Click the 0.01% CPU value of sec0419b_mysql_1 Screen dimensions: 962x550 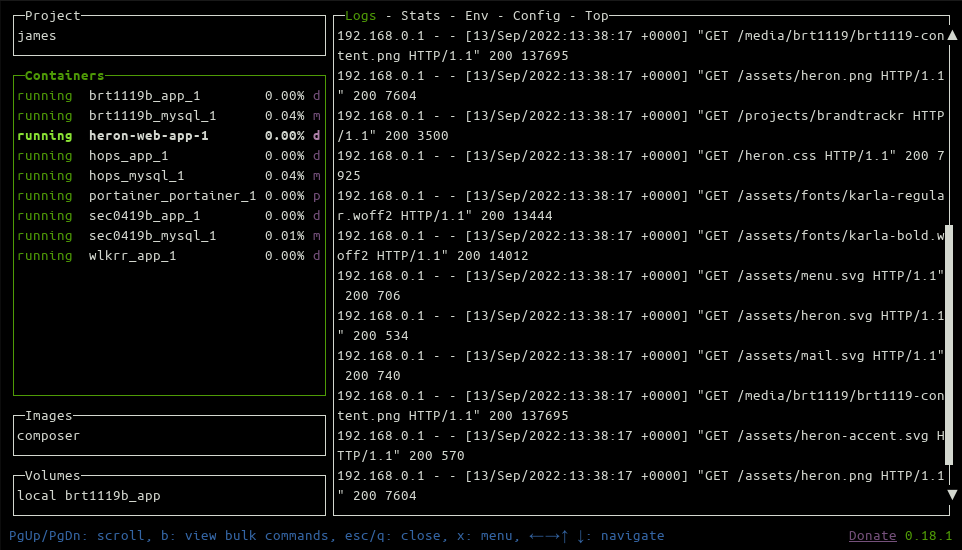point(285,236)
